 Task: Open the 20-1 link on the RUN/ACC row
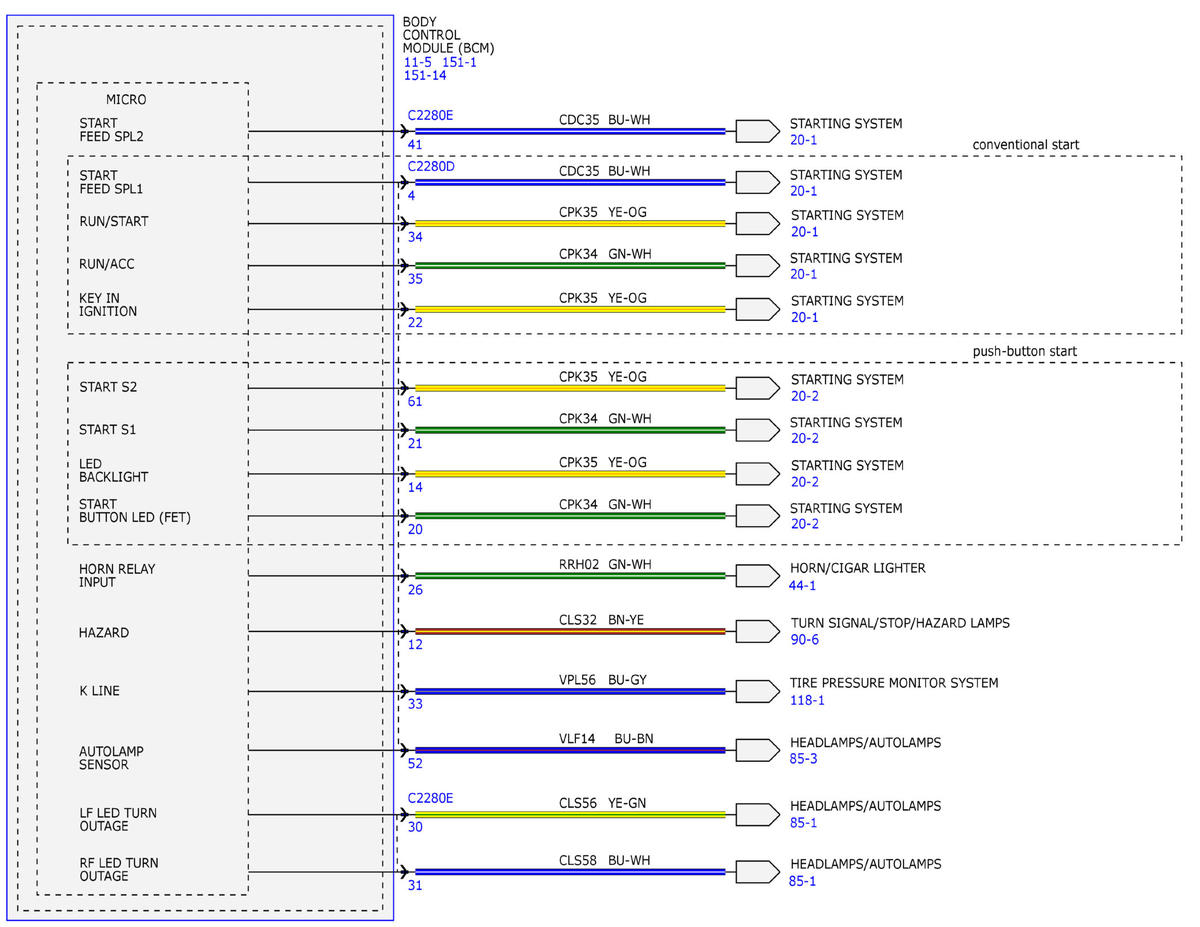[804, 274]
